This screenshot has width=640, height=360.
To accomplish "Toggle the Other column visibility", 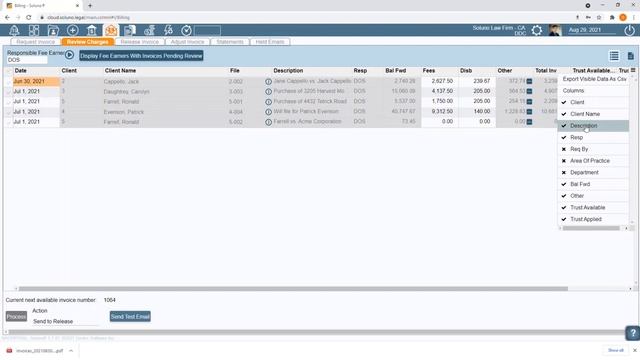I will 593,196.
